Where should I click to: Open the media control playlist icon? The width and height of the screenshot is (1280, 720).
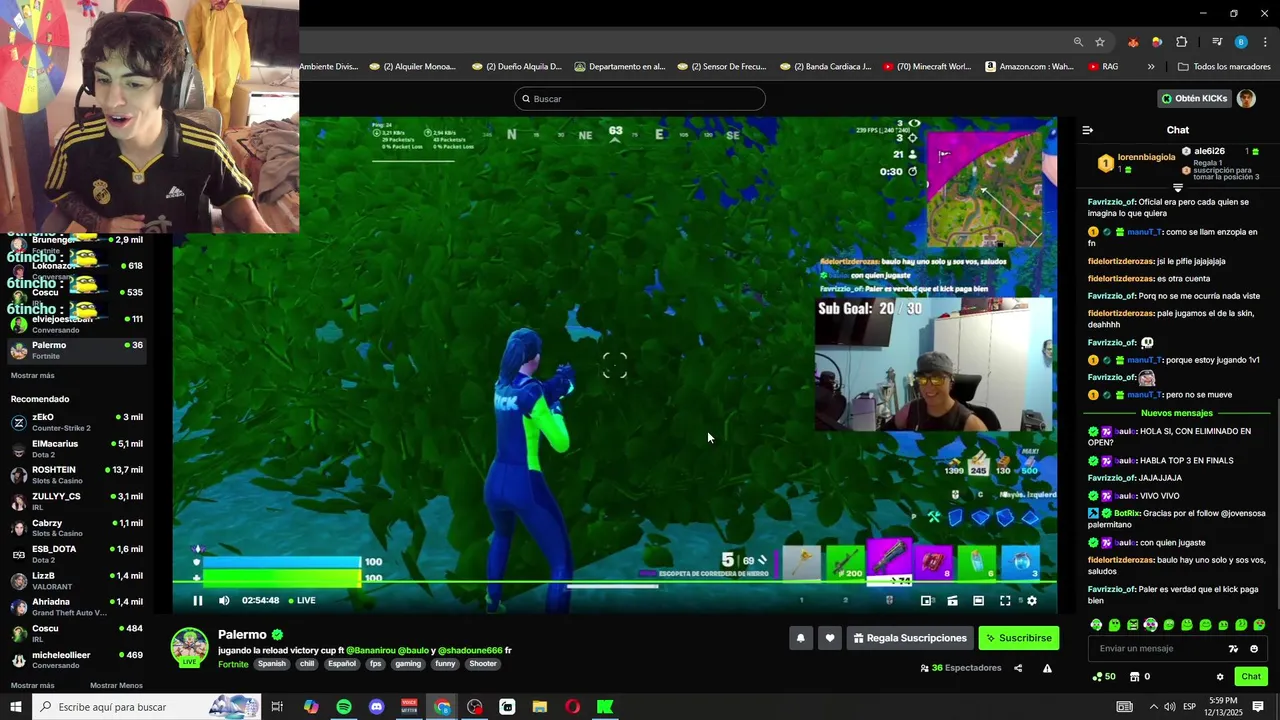[1217, 42]
